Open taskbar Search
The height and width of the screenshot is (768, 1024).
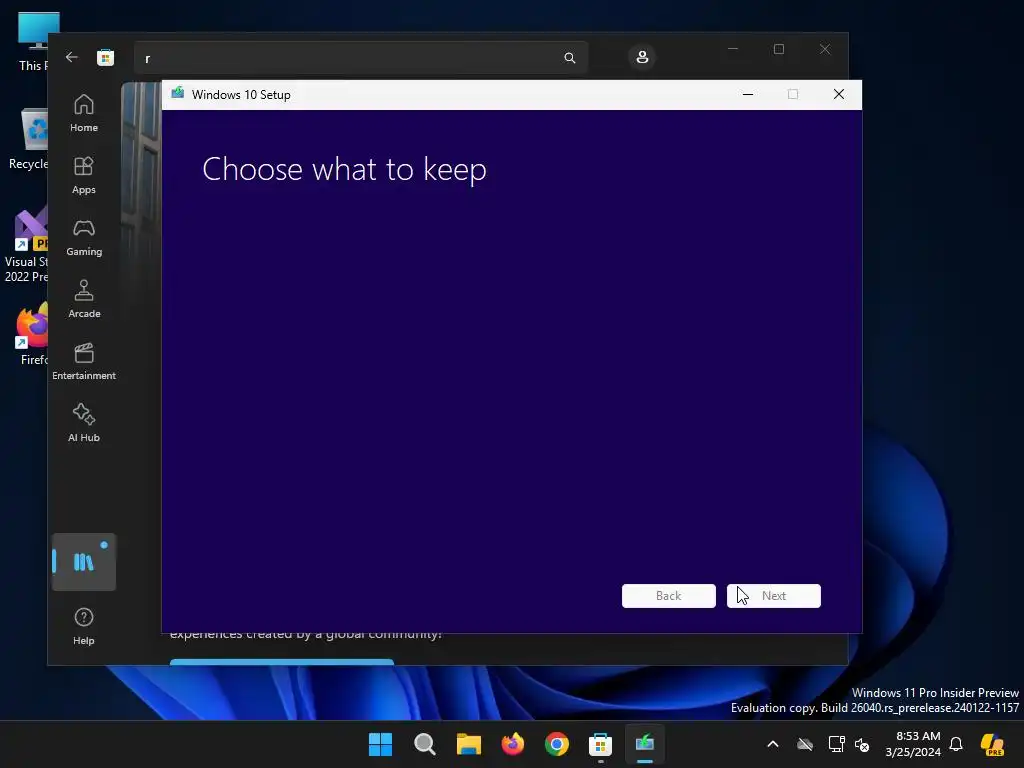click(x=424, y=744)
